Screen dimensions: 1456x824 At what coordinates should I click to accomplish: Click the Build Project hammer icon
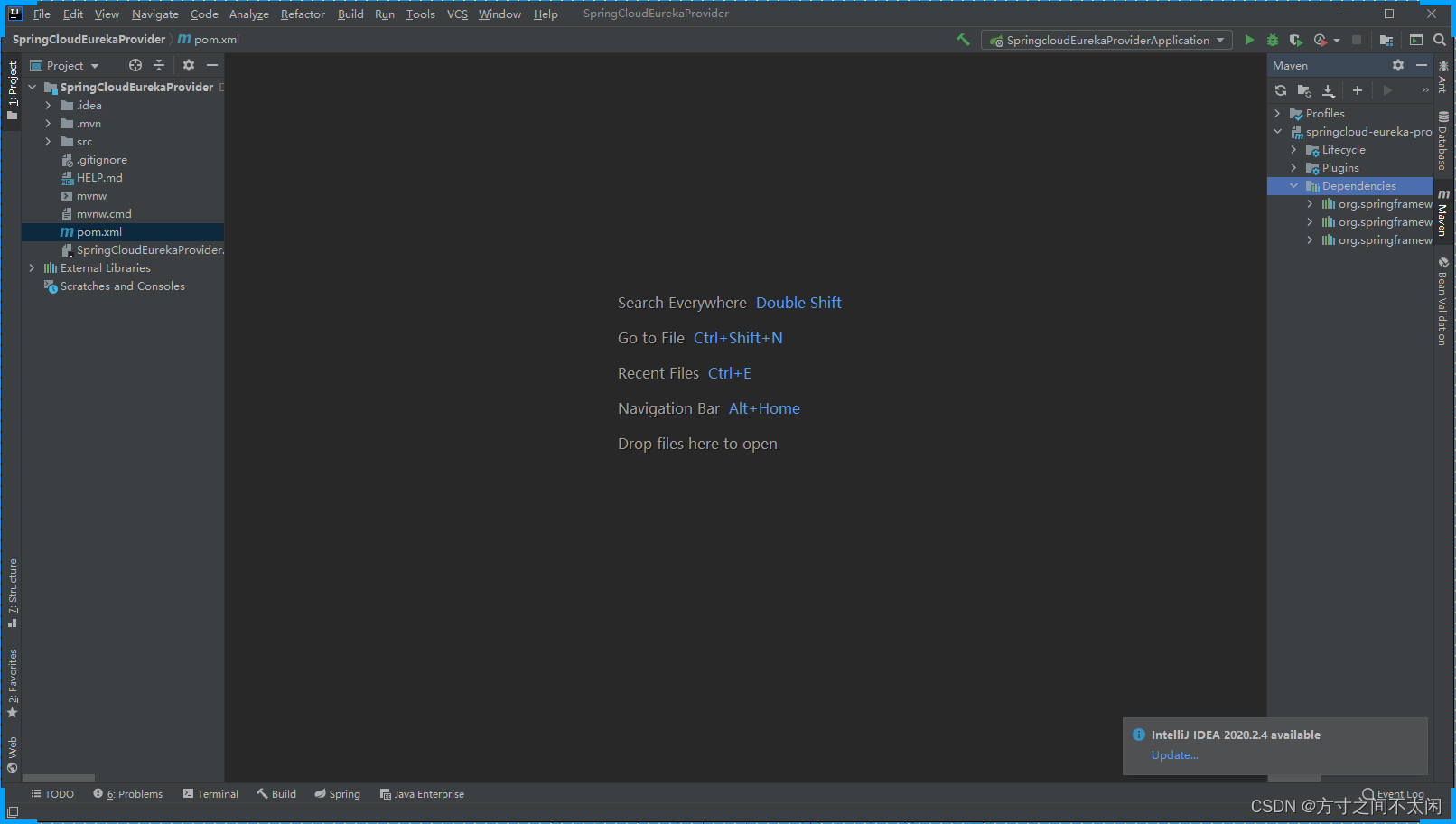(963, 40)
